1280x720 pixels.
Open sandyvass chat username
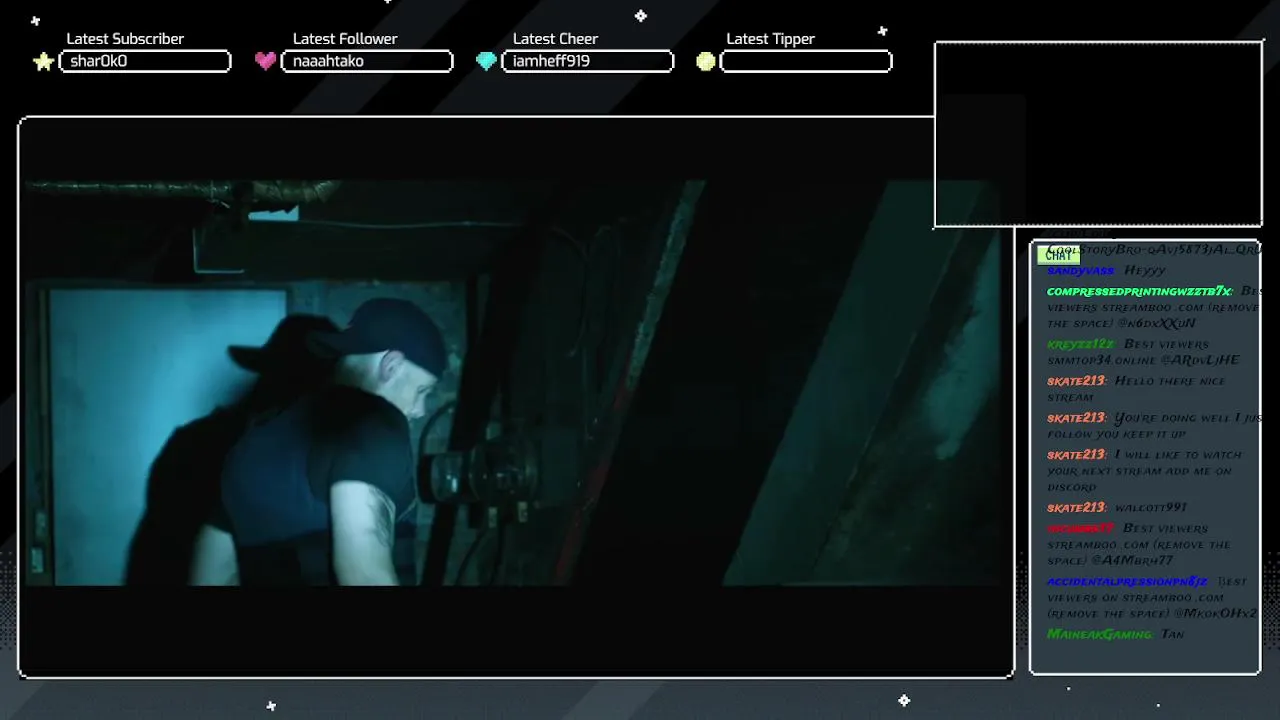click(x=1080, y=271)
